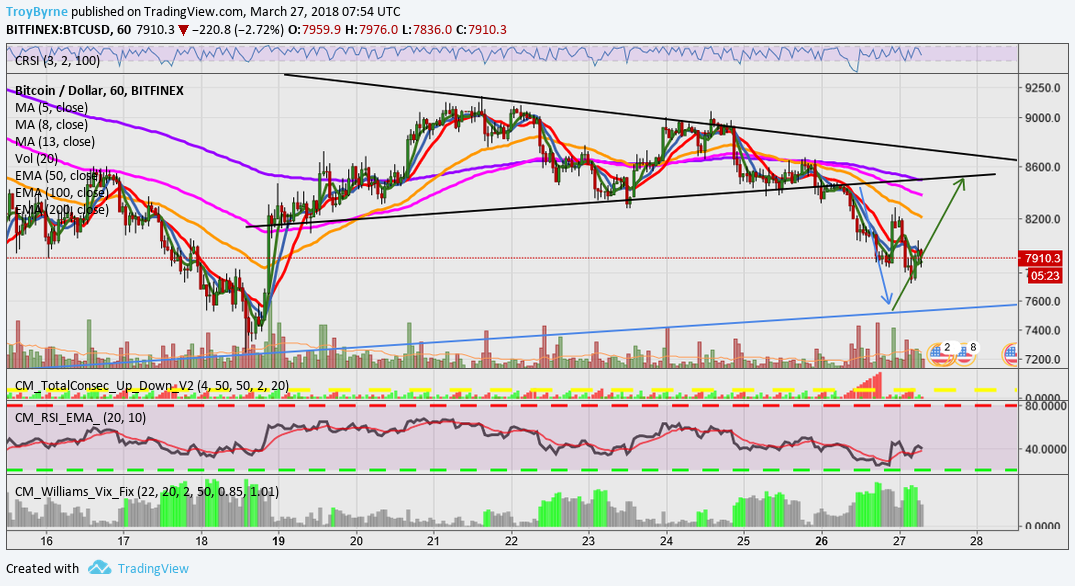Viewport: 1075px width, 586px height.
Task: Select the MA (8, close) indicator label
Action: click(51, 125)
